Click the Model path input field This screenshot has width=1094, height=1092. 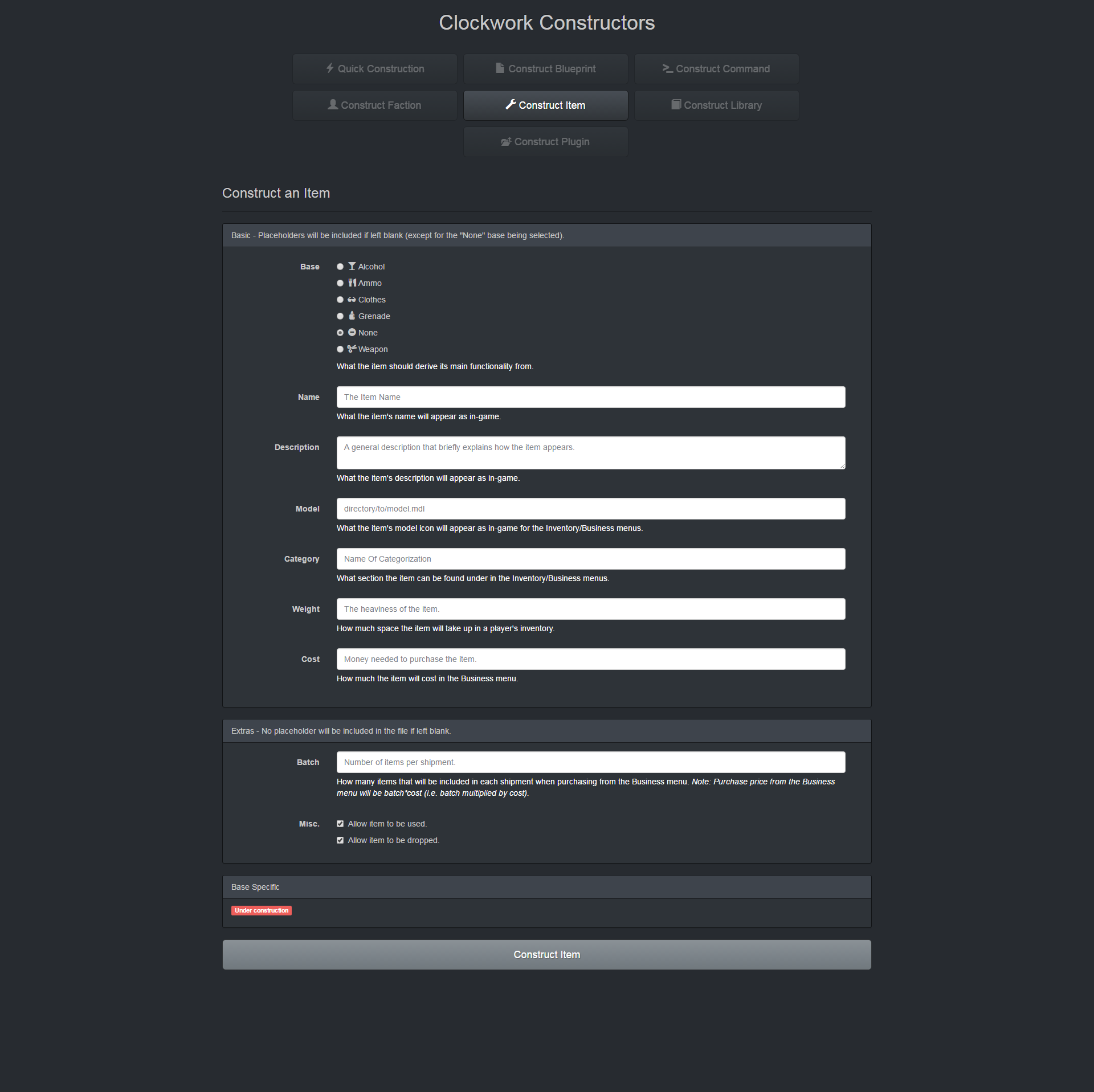[x=590, y=509]
